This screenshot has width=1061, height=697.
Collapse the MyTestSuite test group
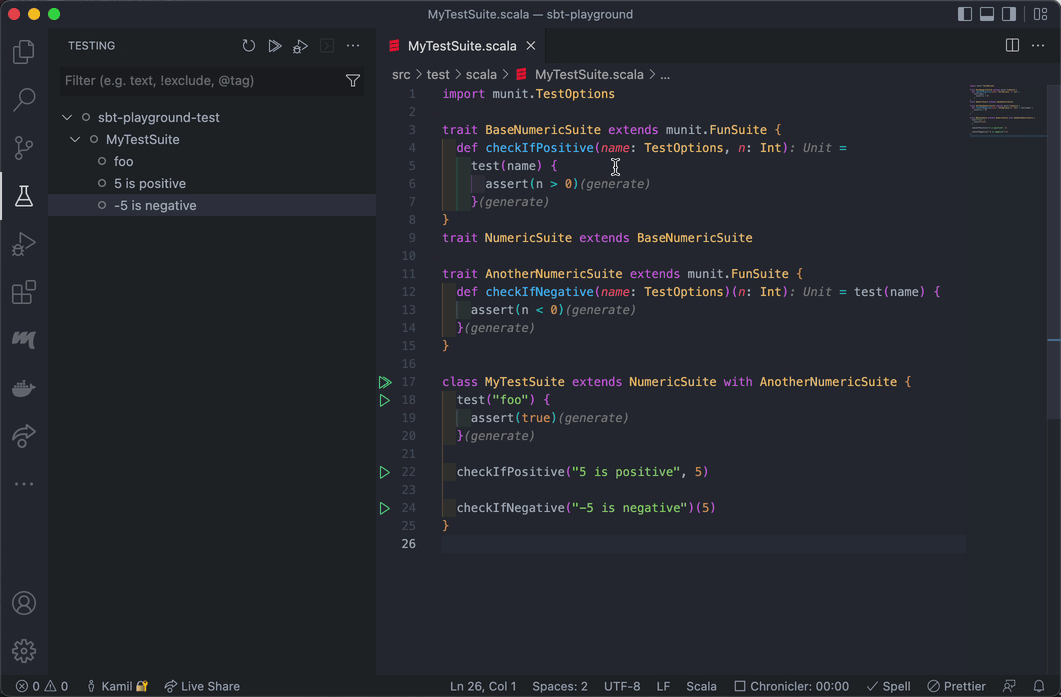[x=75, y=139]
